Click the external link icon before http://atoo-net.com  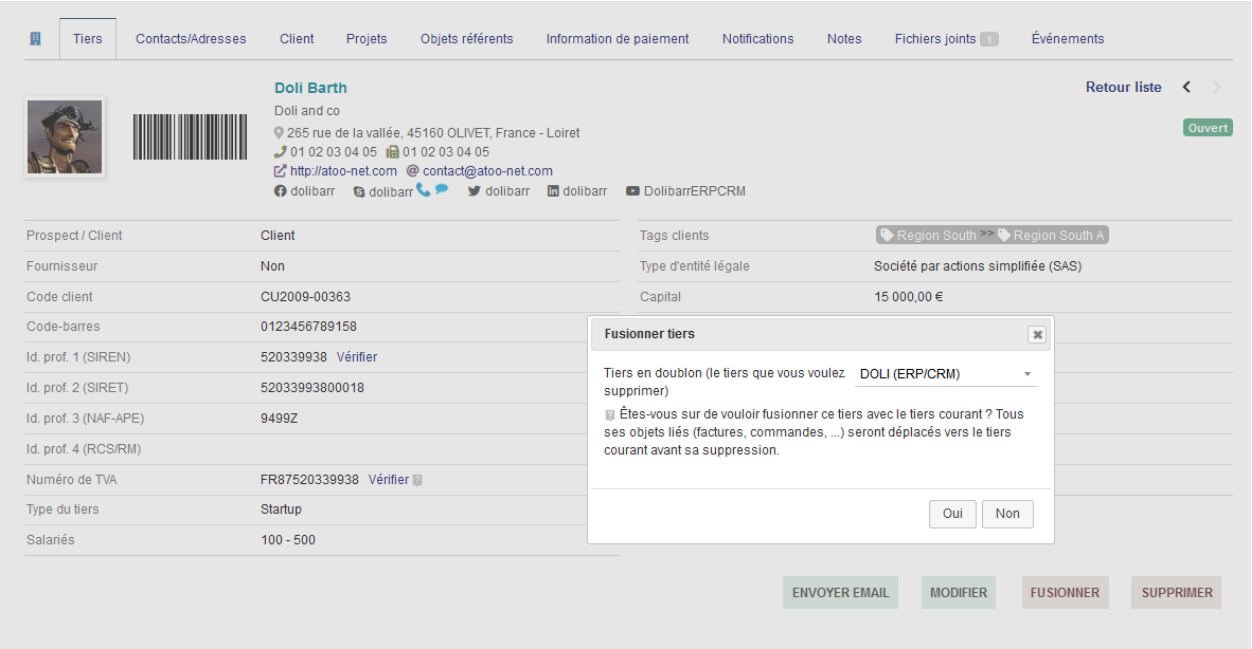[x=281, y=171]
